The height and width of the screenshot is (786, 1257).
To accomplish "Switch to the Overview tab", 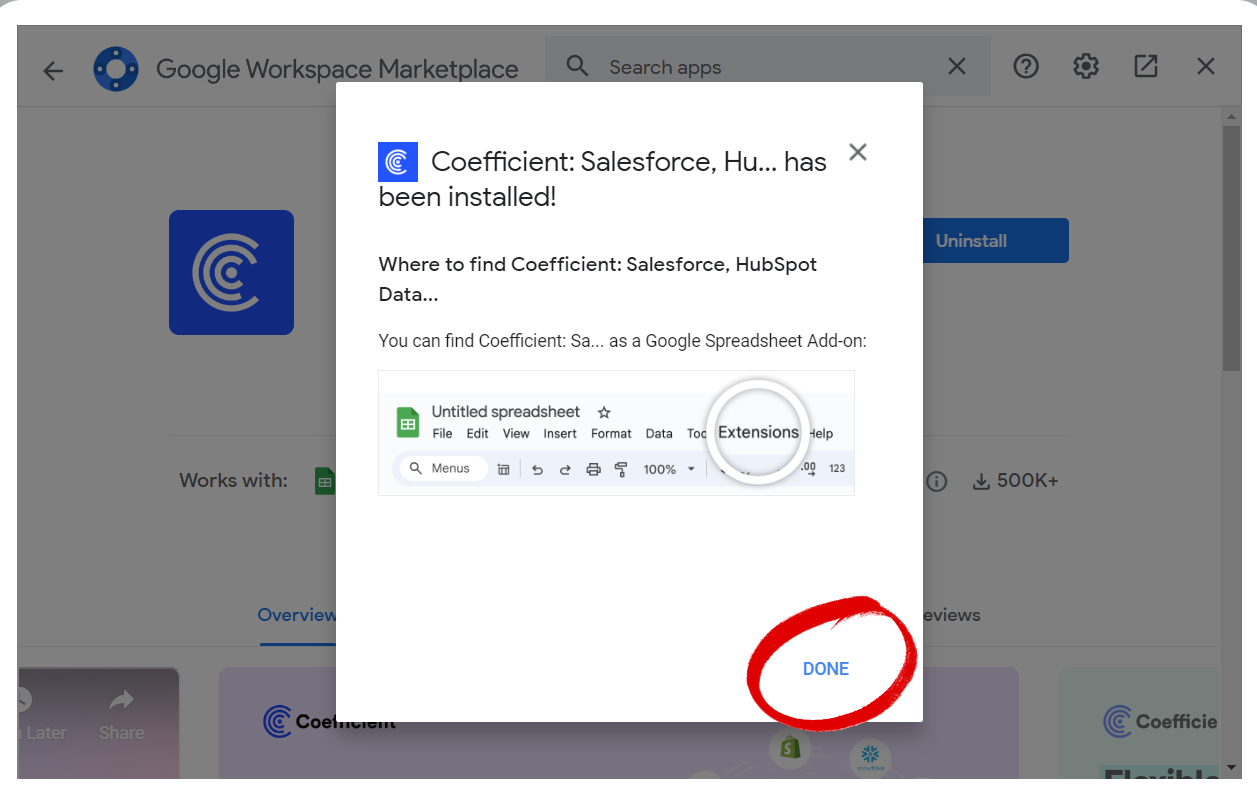I will coord(297,615).
